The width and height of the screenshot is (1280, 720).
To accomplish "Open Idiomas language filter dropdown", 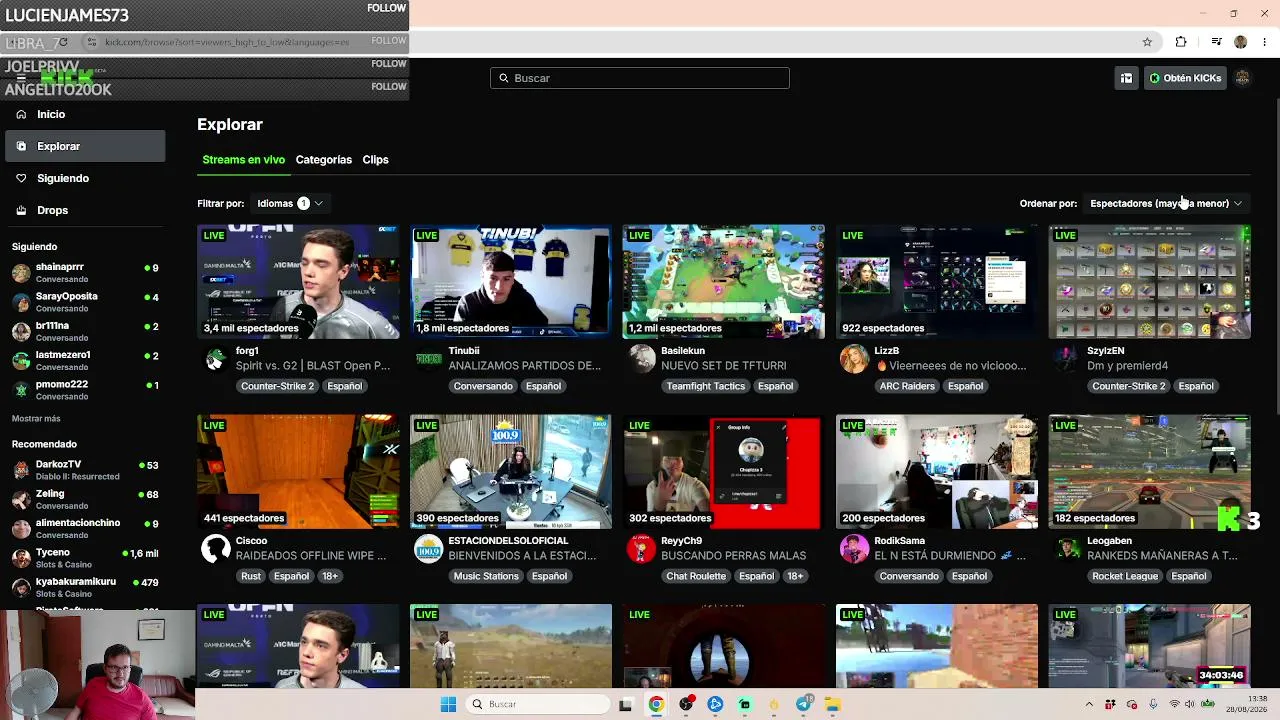I will click(289, 203).
